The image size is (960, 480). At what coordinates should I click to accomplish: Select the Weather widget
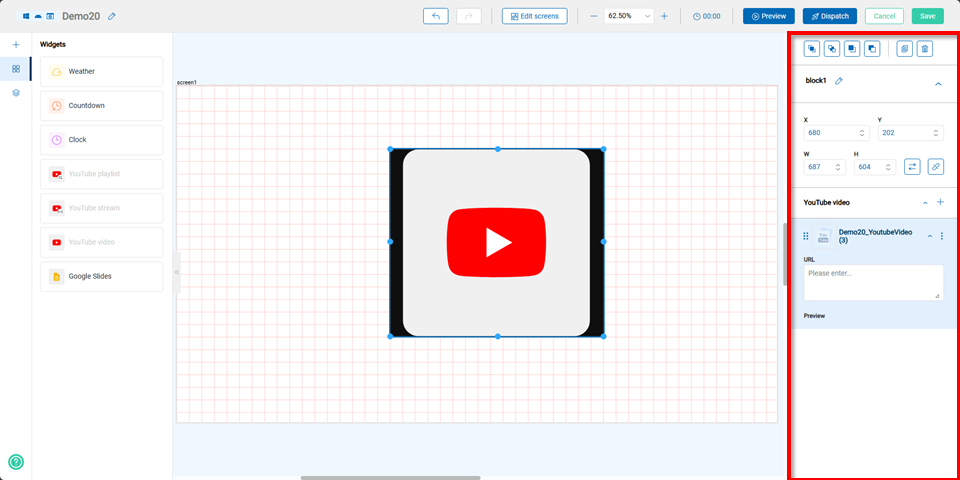(x=101, y=72)
